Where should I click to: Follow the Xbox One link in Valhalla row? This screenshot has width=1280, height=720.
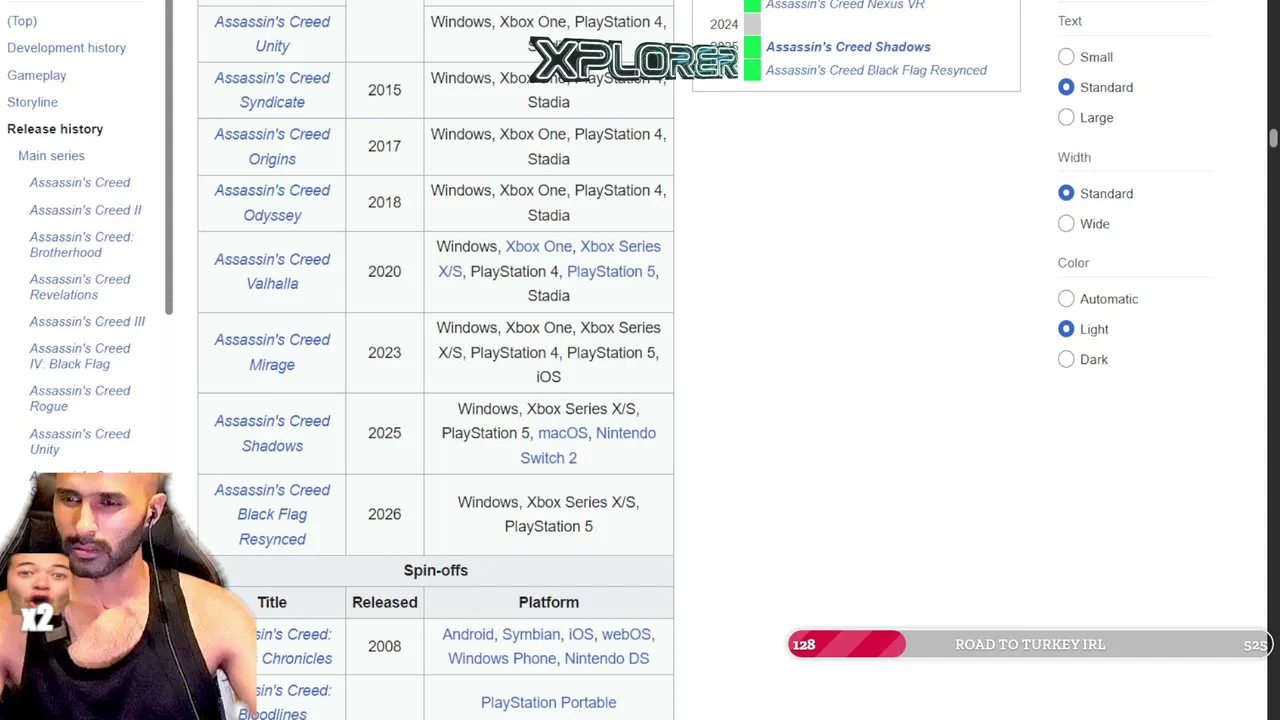point(538,246)
